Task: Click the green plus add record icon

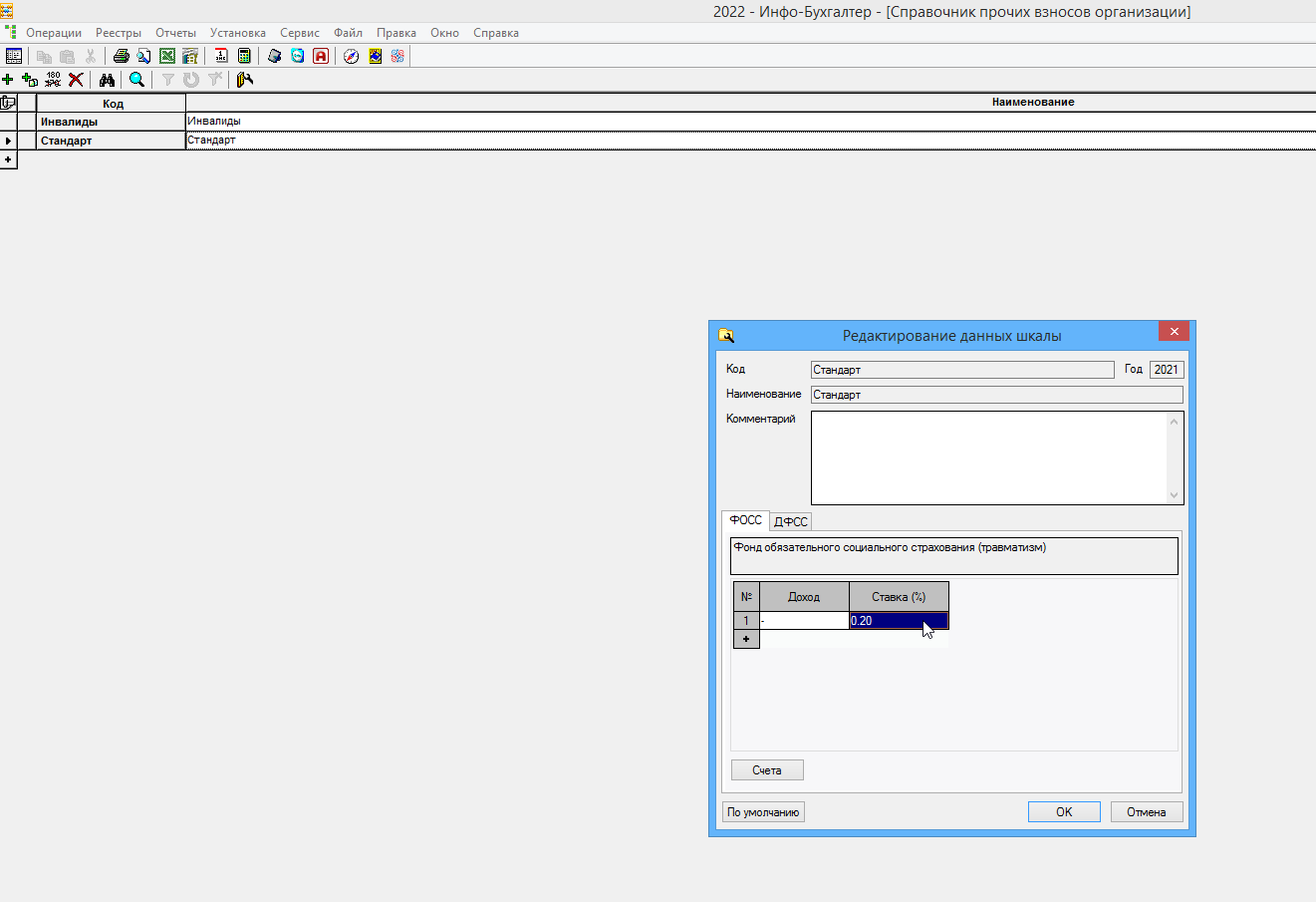Action: (8, 80)
